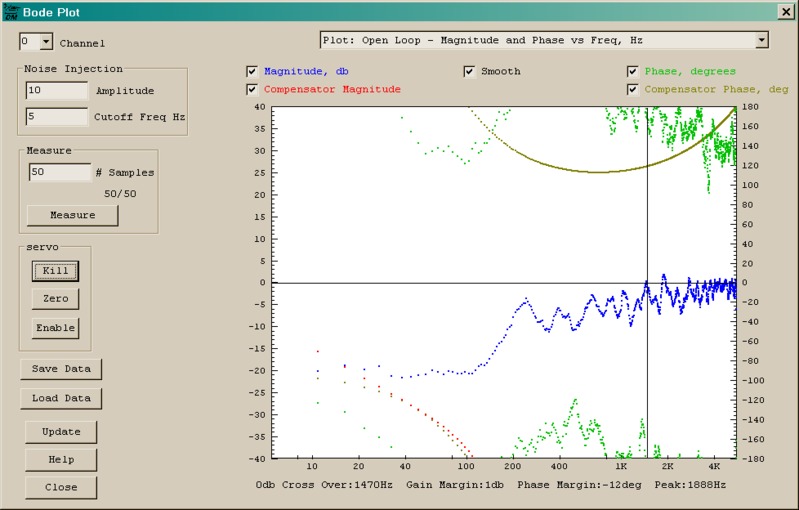Click the Save Data button
The image size is (799, 510).
click(61, 369)
